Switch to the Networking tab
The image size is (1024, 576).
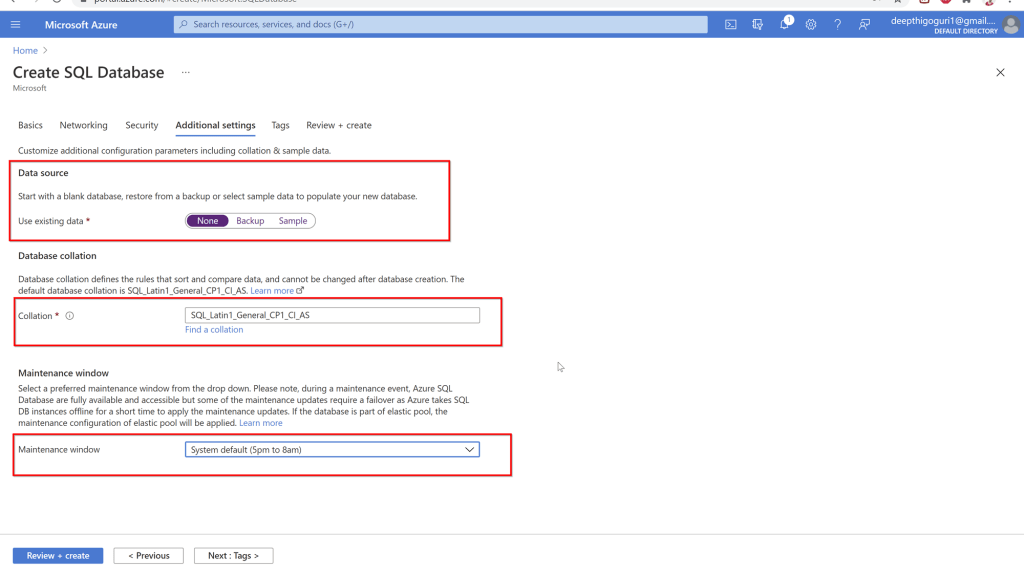click(83, 126)
